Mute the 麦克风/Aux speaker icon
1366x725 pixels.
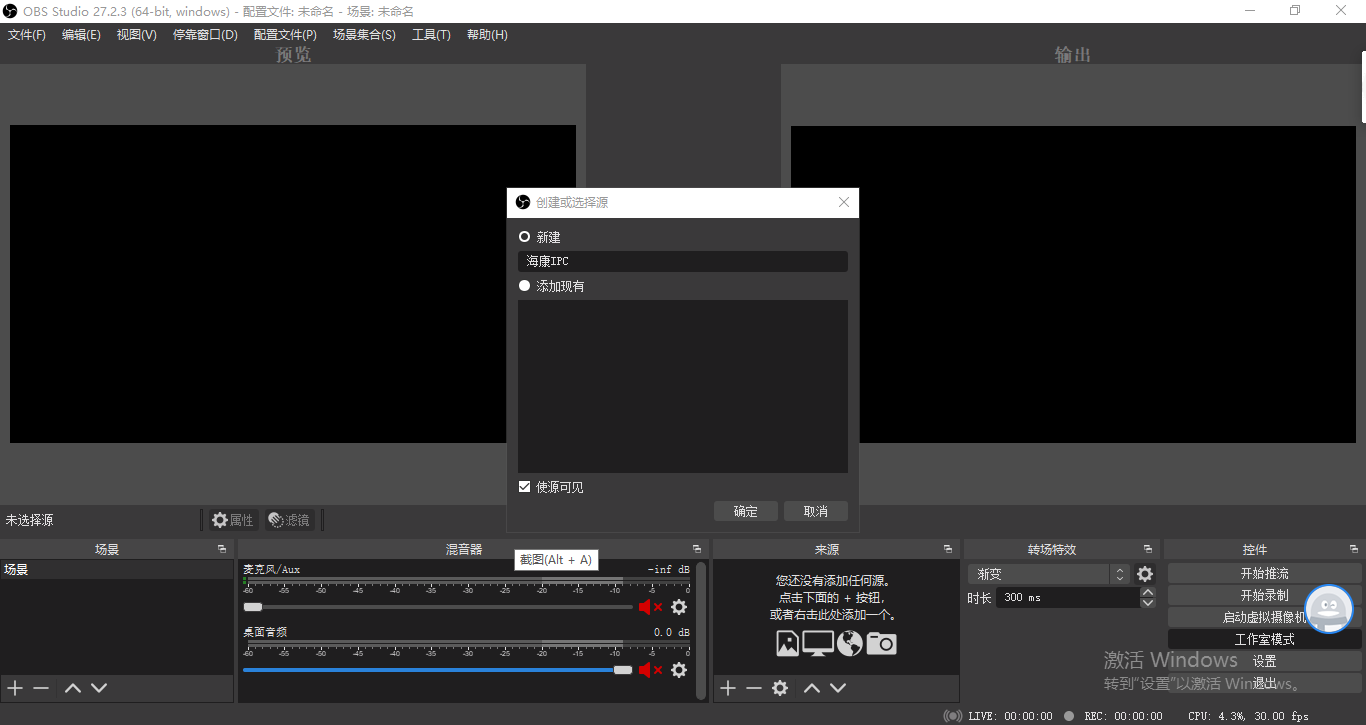(x=651, y=607)
